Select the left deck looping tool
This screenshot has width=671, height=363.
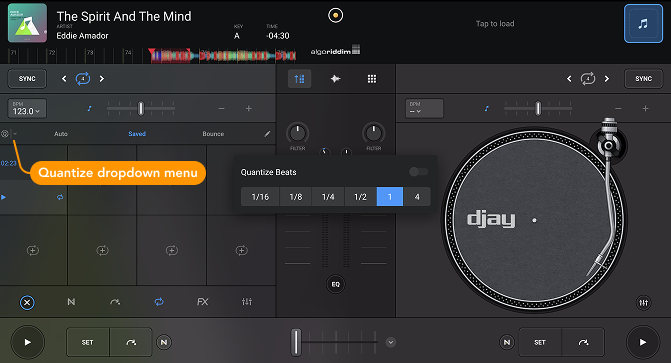tap(159, 302)
